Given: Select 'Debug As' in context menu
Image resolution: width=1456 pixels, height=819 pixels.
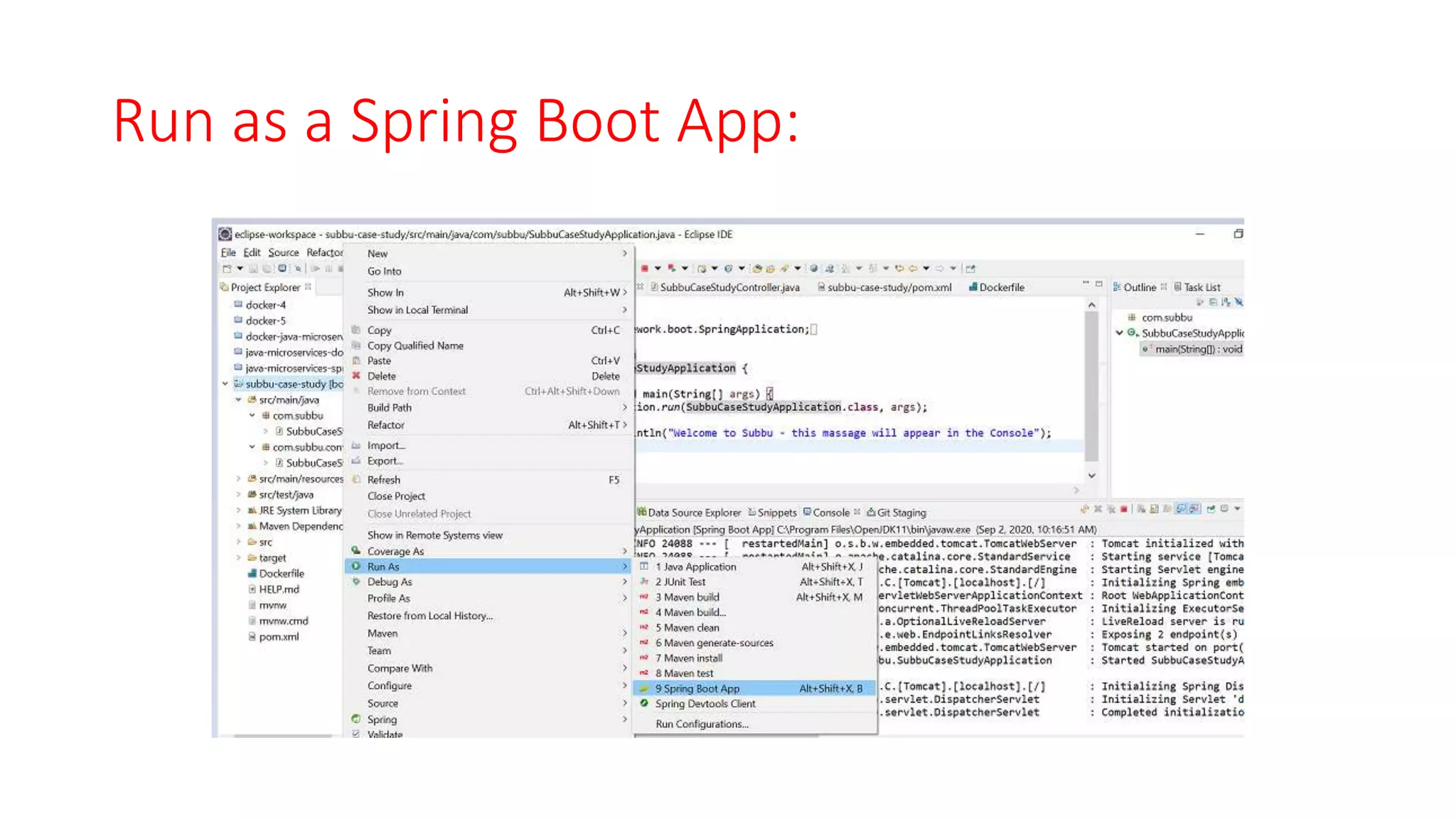Looking at the screenshot, I should tap(489, 582).
